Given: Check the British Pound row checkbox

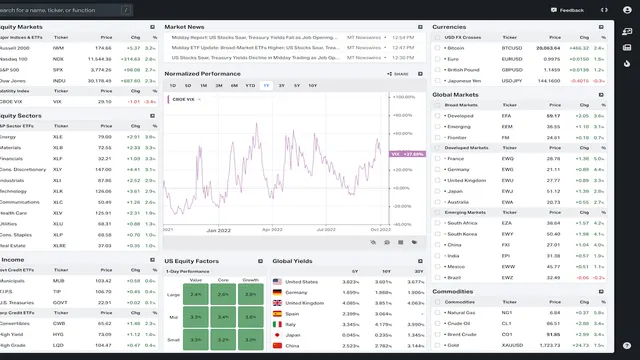Looking at the screenshot, I should pos(438,70).
